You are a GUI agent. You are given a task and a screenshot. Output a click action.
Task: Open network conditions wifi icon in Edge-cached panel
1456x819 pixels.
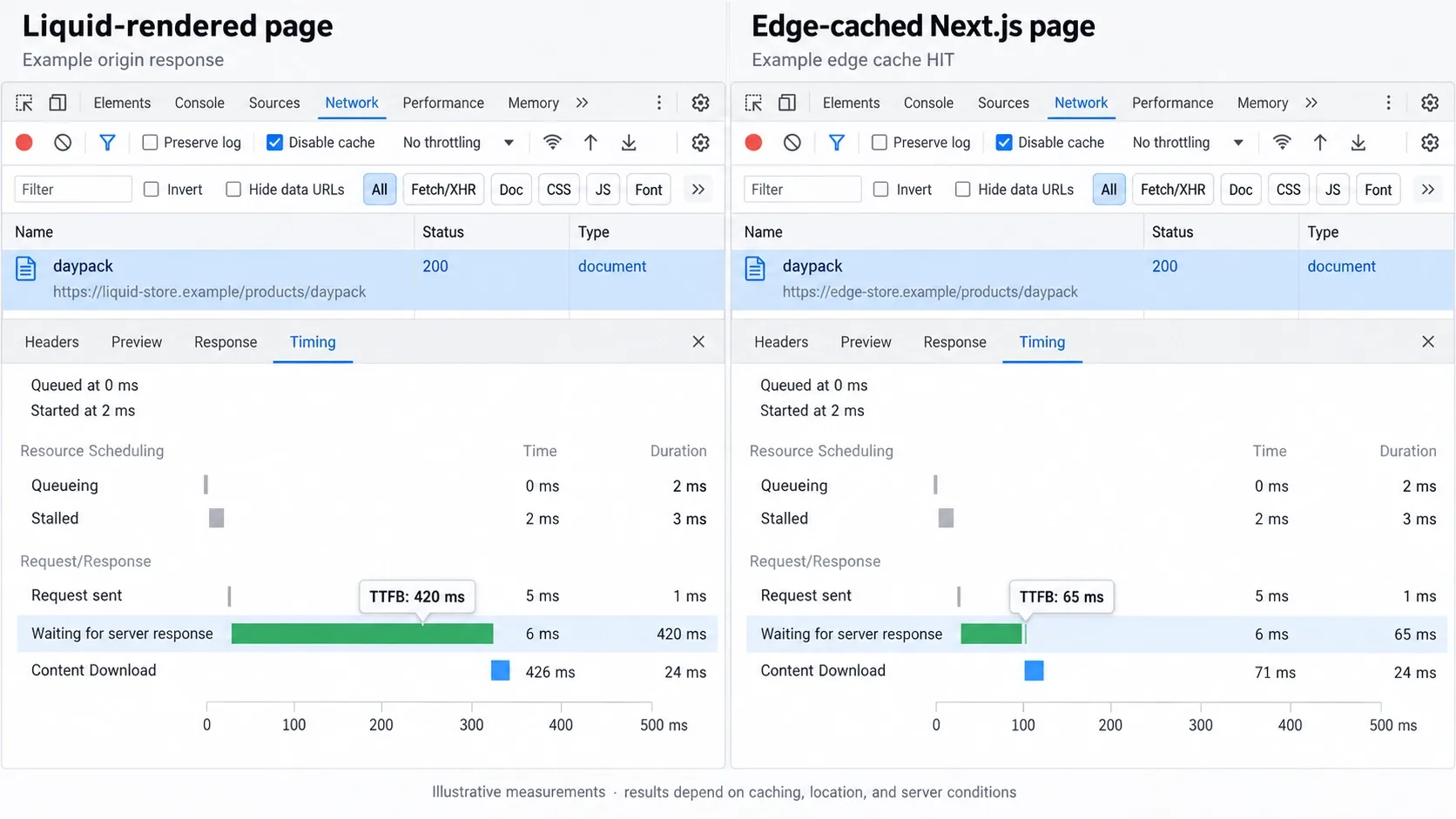pyautogui.click(x=1282, y=142)
